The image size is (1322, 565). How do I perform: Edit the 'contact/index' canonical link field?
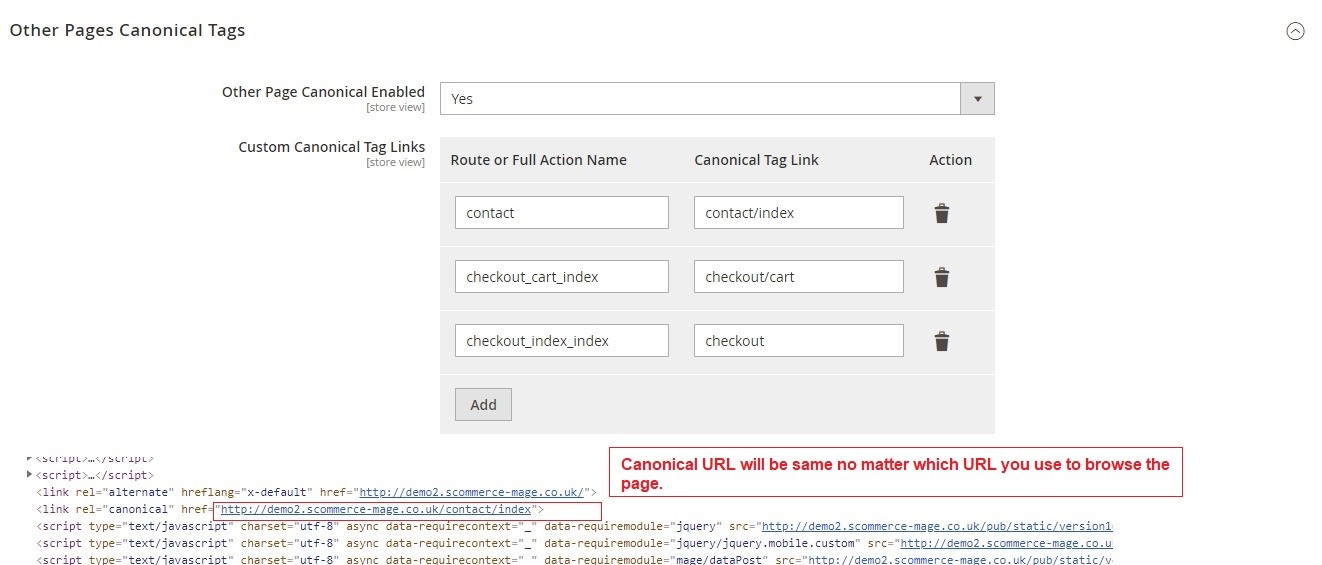pos(798,213)
